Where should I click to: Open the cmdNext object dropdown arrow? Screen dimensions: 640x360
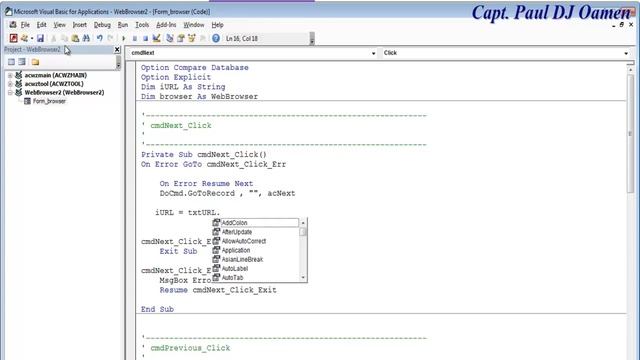(373, 53)
